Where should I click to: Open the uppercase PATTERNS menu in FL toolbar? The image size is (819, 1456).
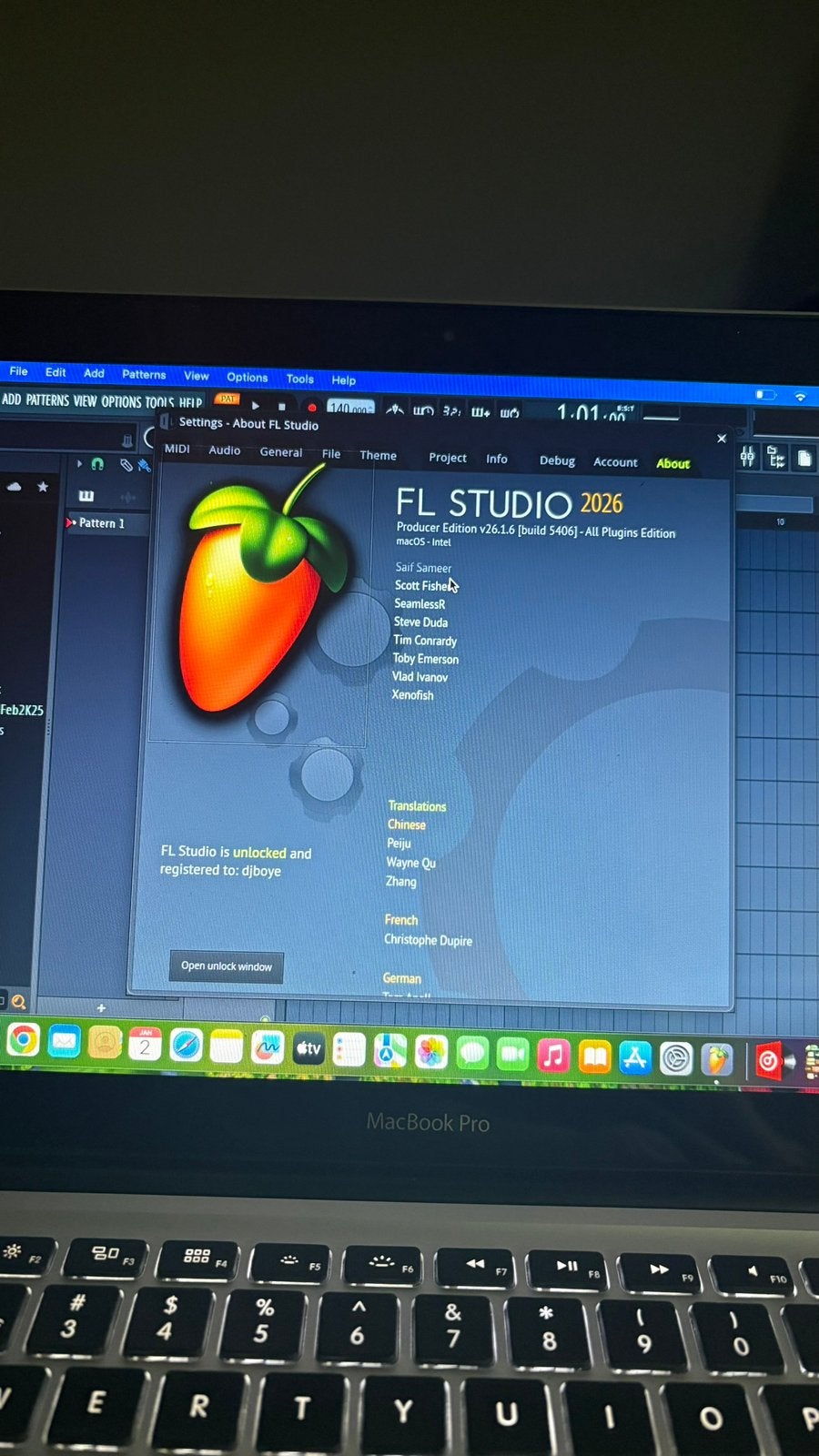(47, 400)
